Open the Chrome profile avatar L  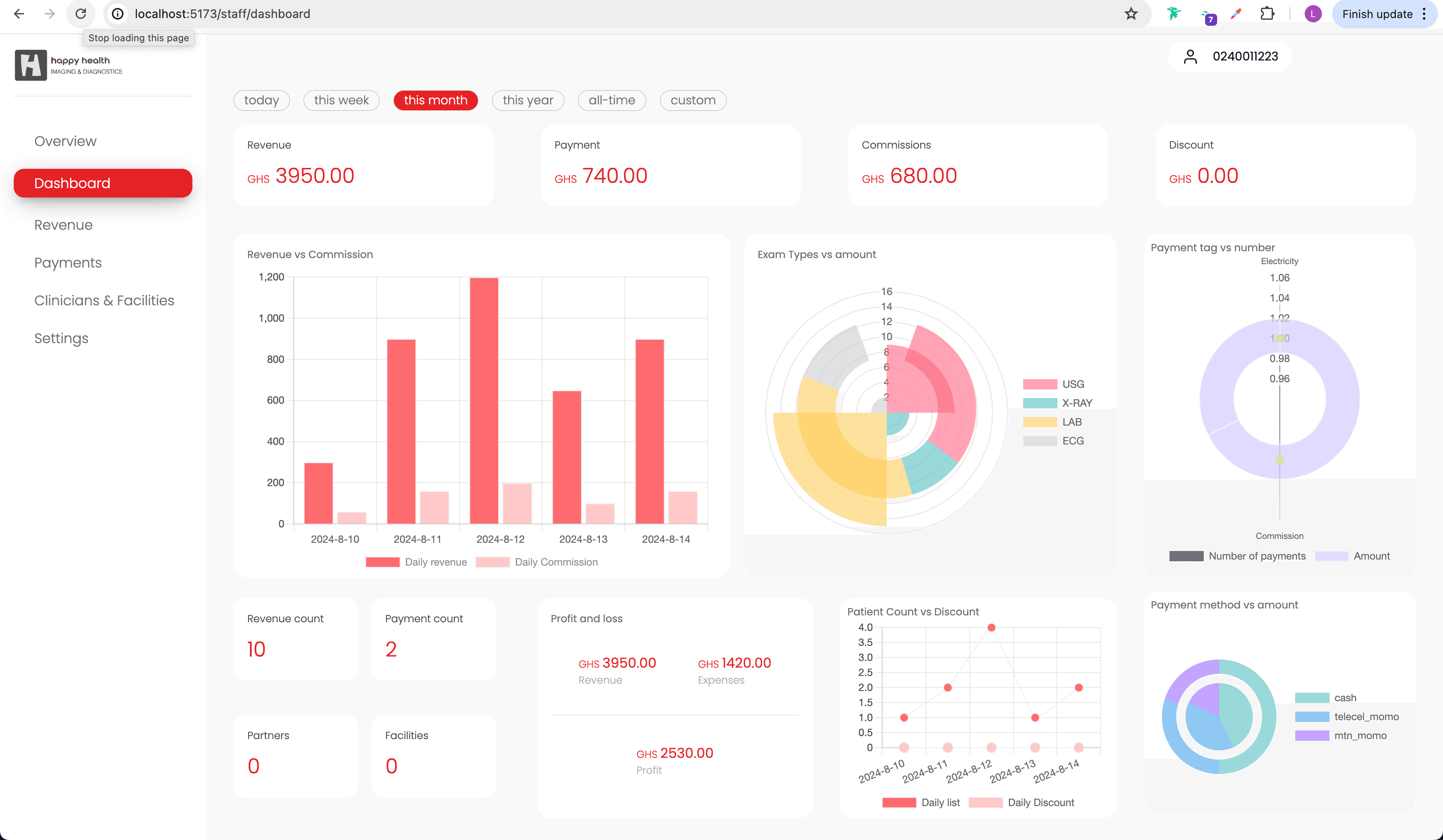click(1312, 14)
